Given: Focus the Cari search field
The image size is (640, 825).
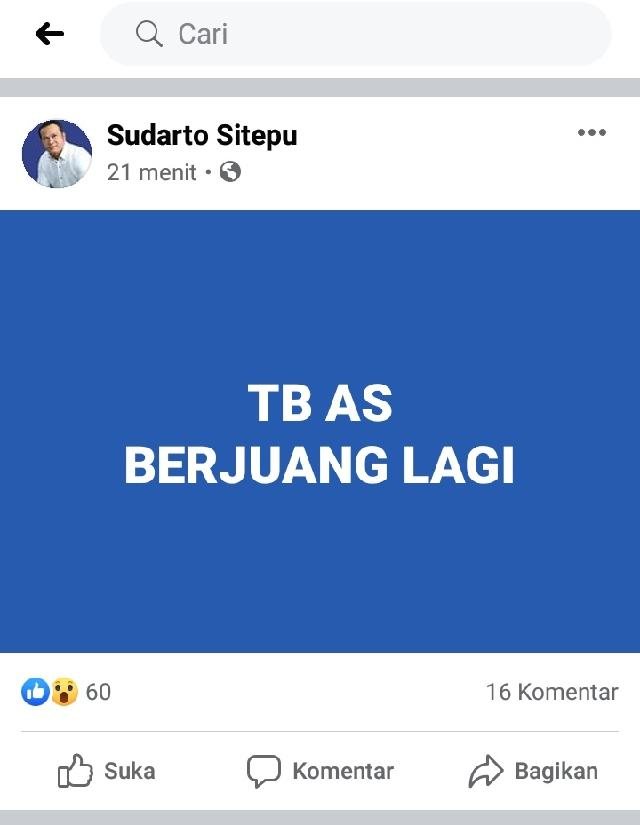Looking at the screenshot, I should pos(355,34).
